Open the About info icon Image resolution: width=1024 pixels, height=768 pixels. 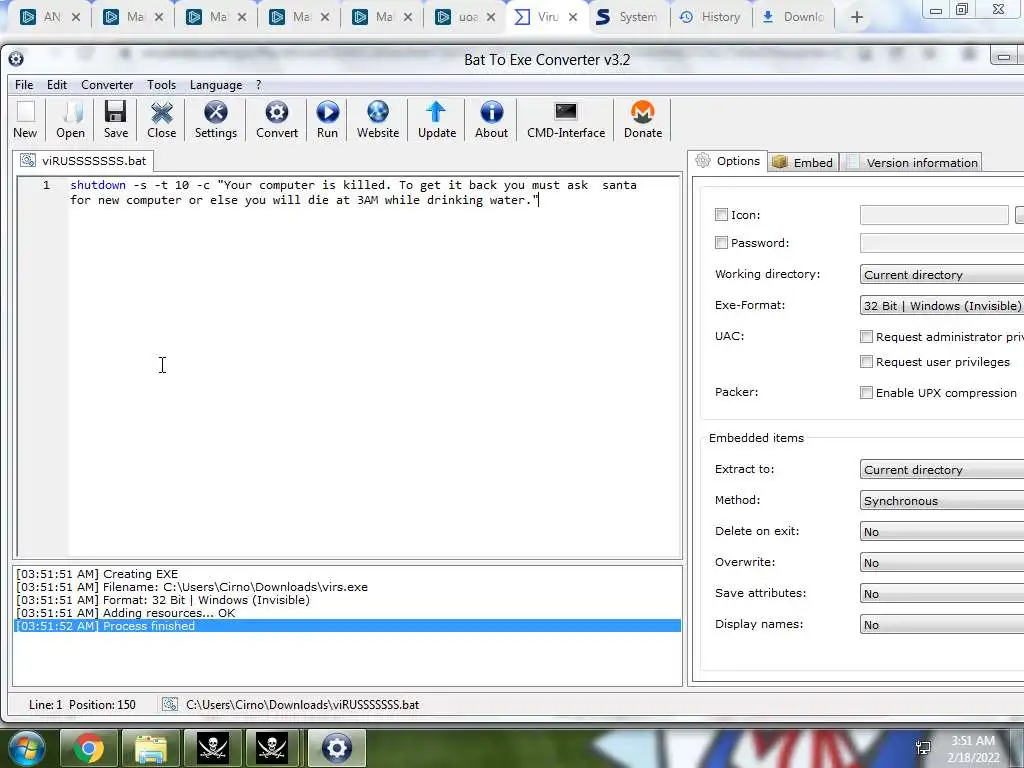tap(491, 120)
